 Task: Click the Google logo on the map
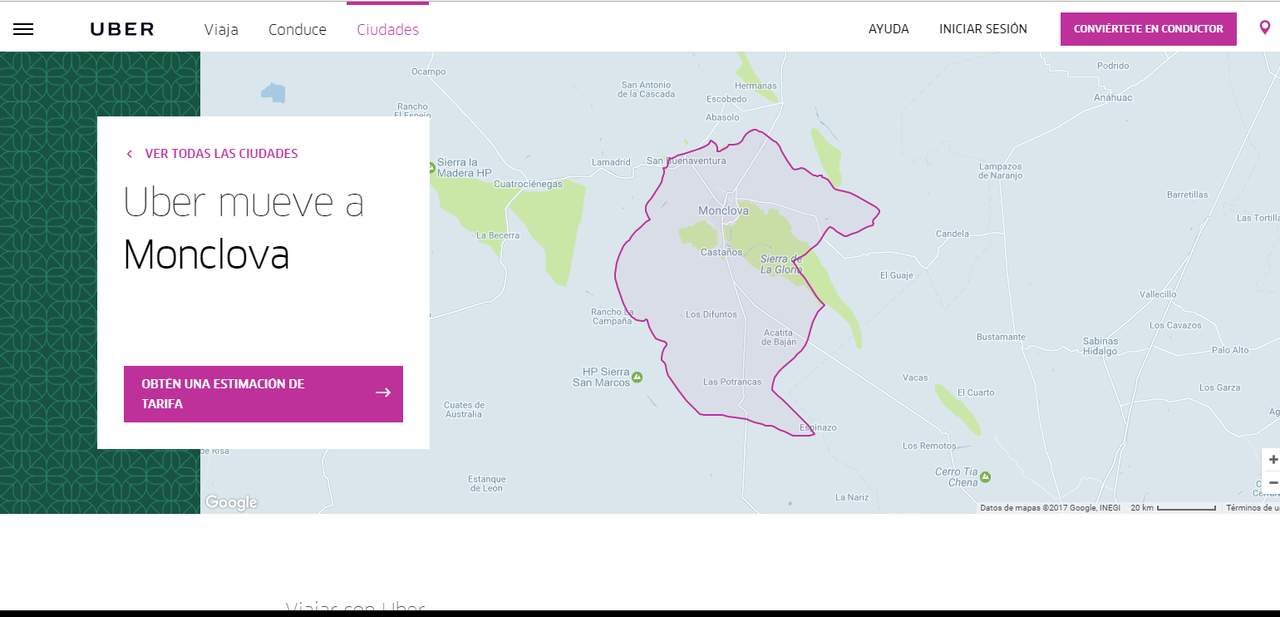coord(231,503)
